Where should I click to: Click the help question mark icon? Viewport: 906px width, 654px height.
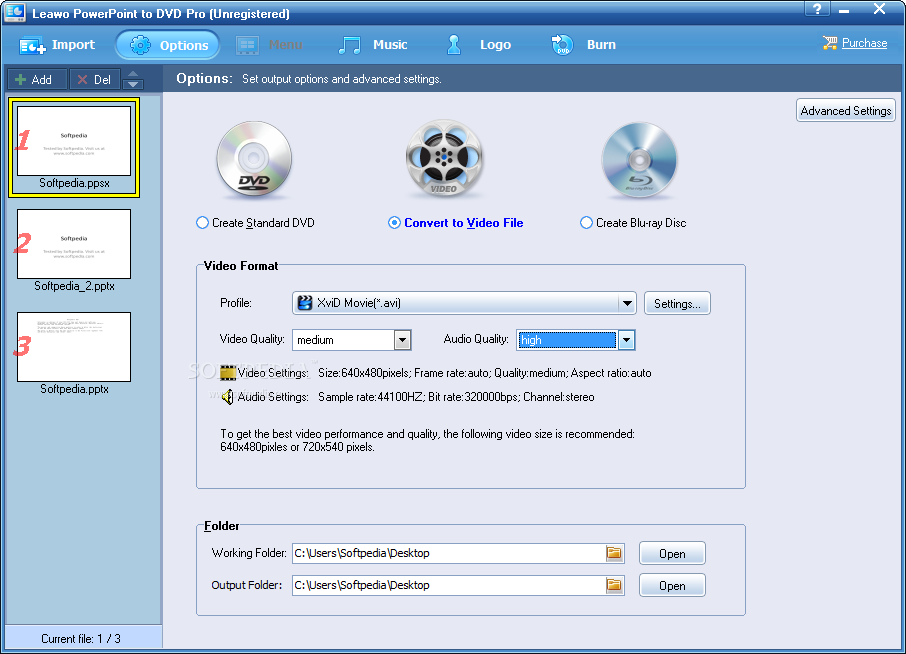pos(817,9)
